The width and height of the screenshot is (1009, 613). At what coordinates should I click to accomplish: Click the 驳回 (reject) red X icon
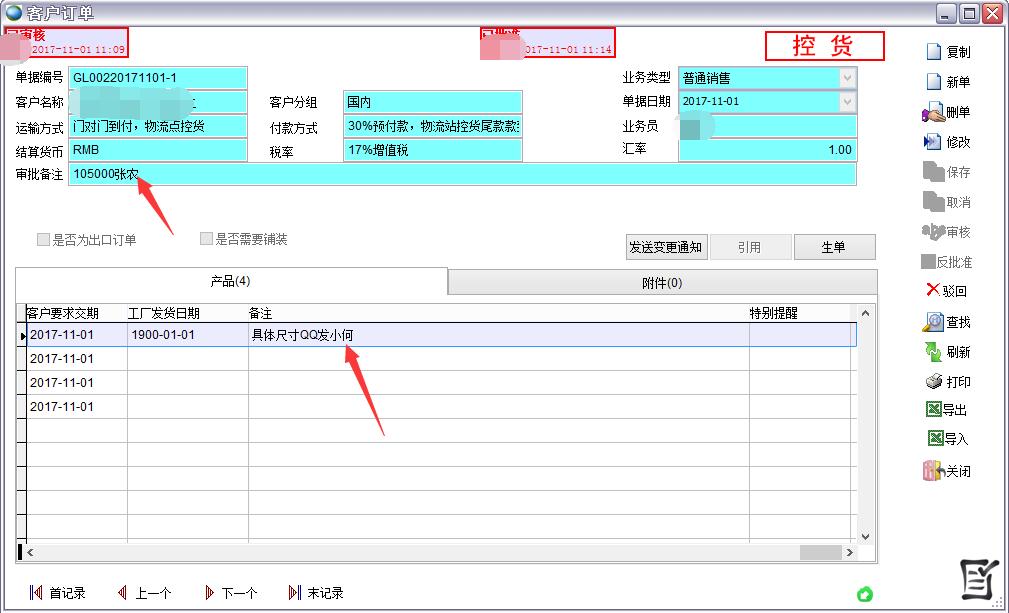[x=933, y=291]
